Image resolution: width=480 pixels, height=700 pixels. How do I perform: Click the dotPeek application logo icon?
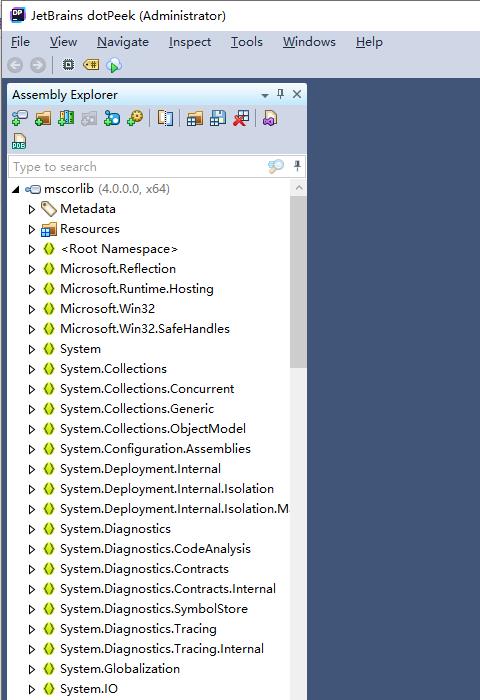point(17,15)
